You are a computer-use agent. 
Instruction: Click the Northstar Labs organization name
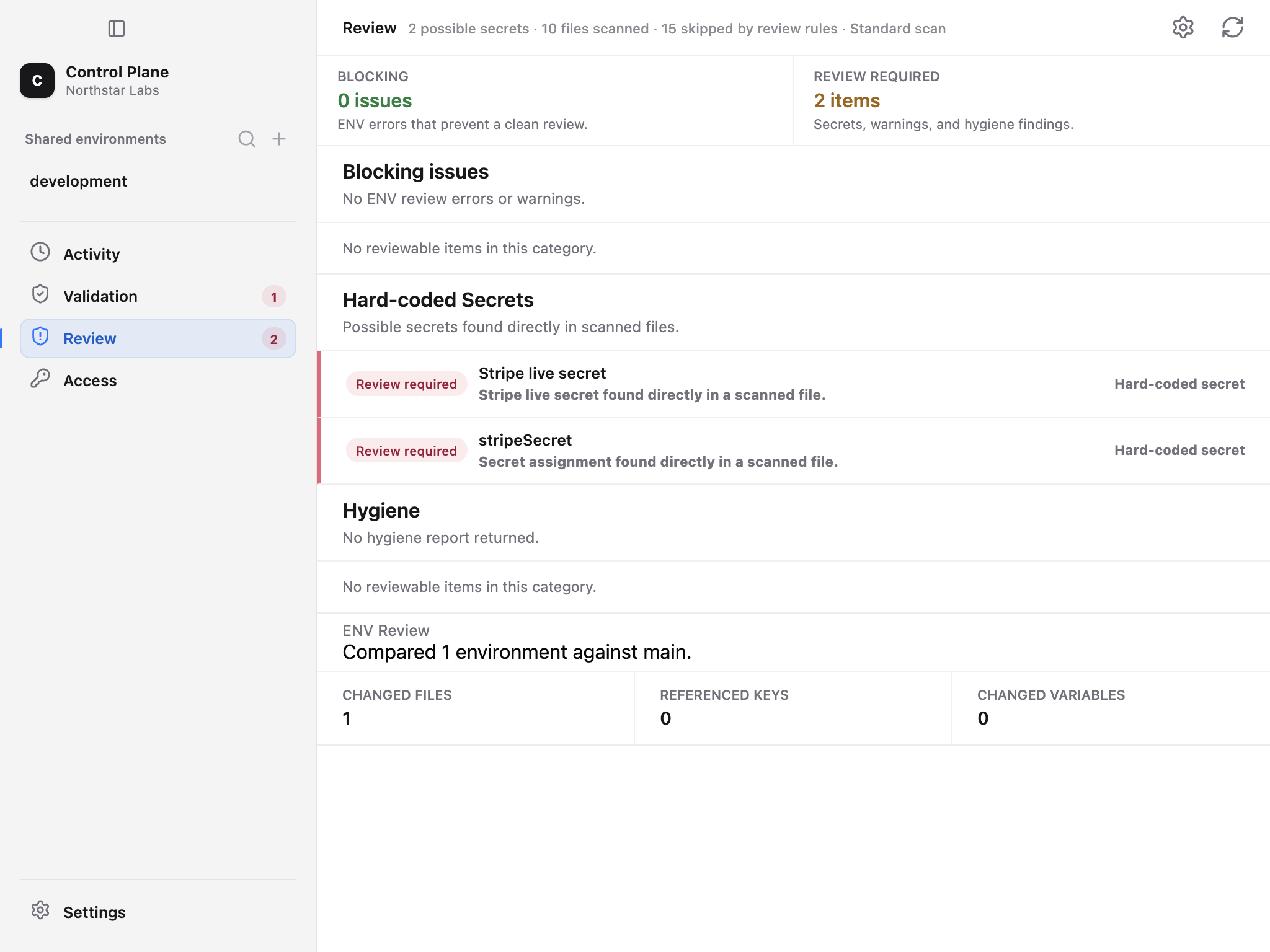112,90
